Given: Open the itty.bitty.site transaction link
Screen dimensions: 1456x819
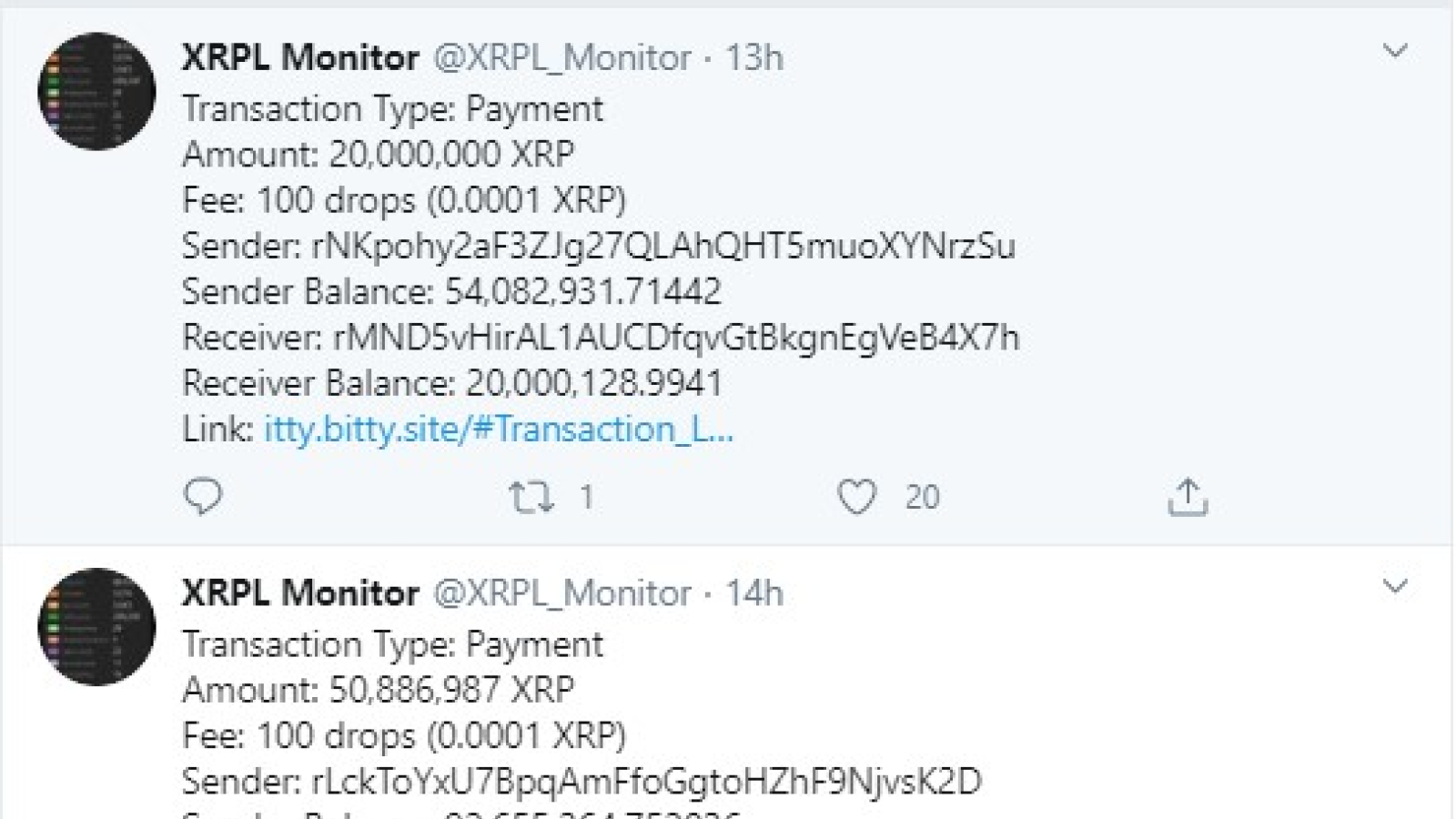Looking at the screenshot, I should click(x=499, y=429).
